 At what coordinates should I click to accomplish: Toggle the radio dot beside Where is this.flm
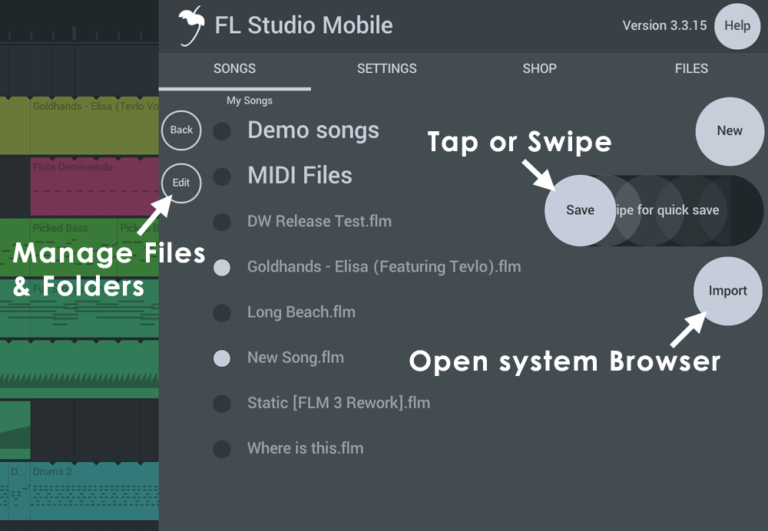222,449
